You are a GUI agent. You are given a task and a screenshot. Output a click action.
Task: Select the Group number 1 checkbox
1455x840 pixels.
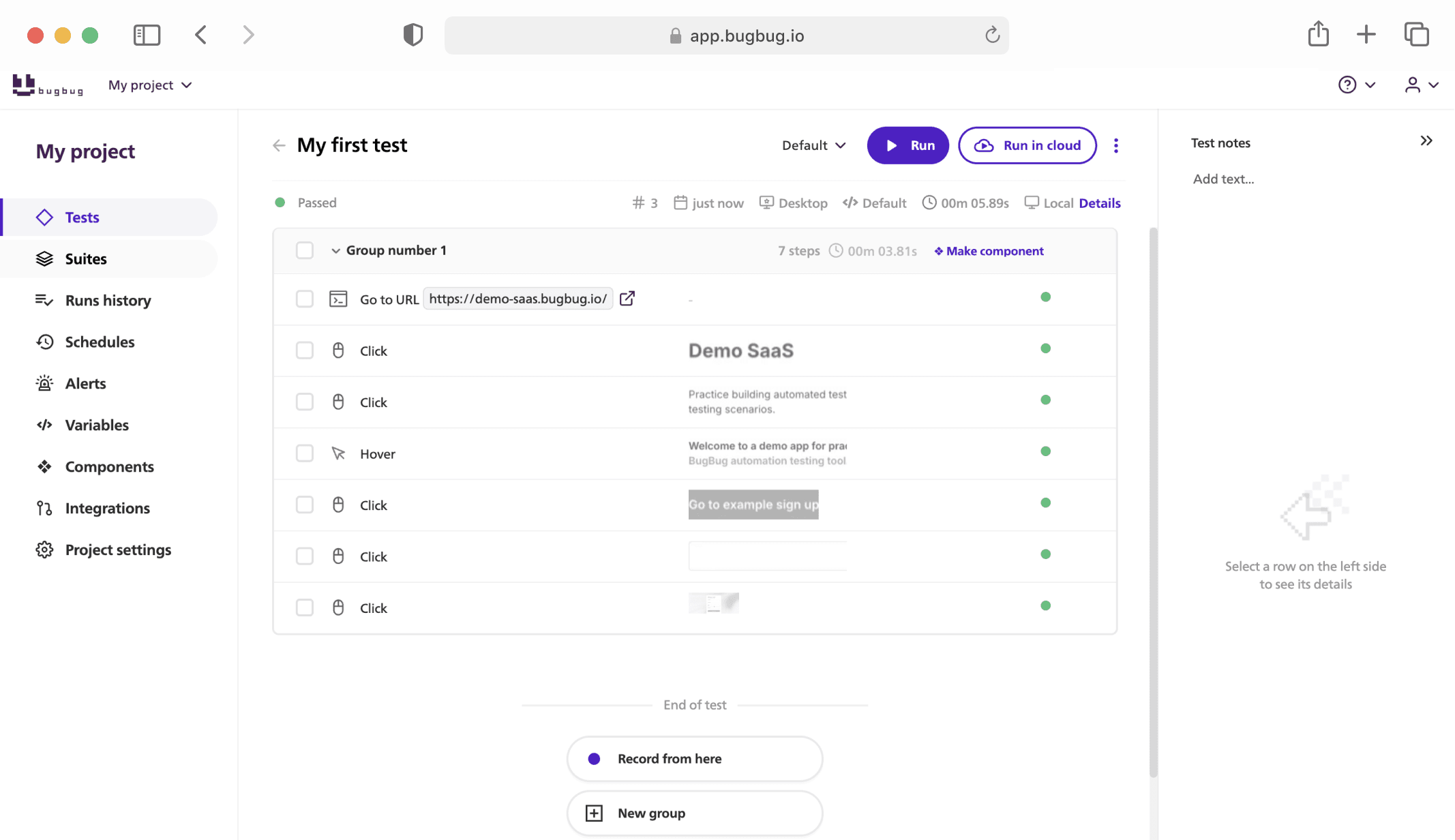coord(305,250)
